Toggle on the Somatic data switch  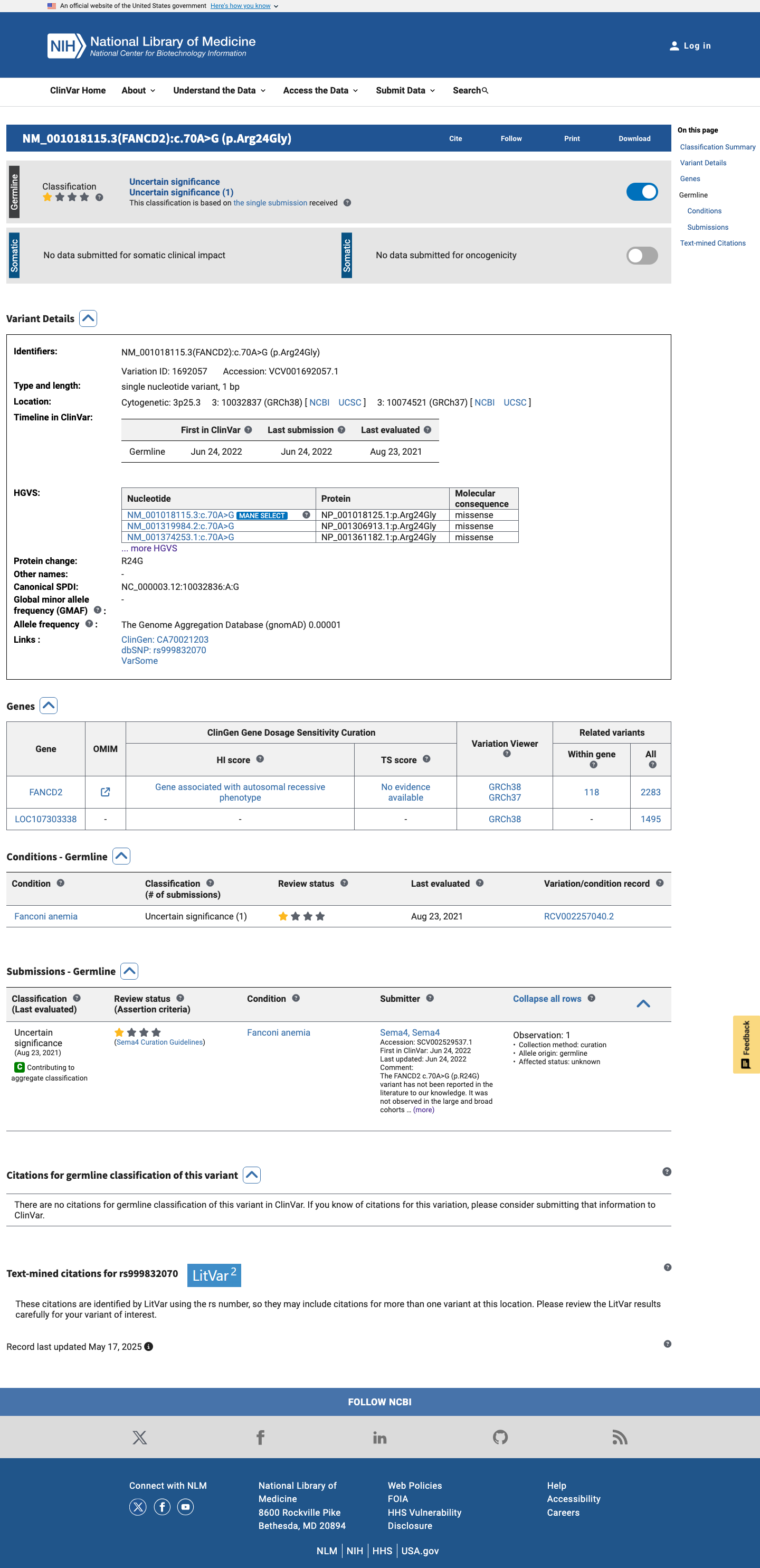coord(642,256)
